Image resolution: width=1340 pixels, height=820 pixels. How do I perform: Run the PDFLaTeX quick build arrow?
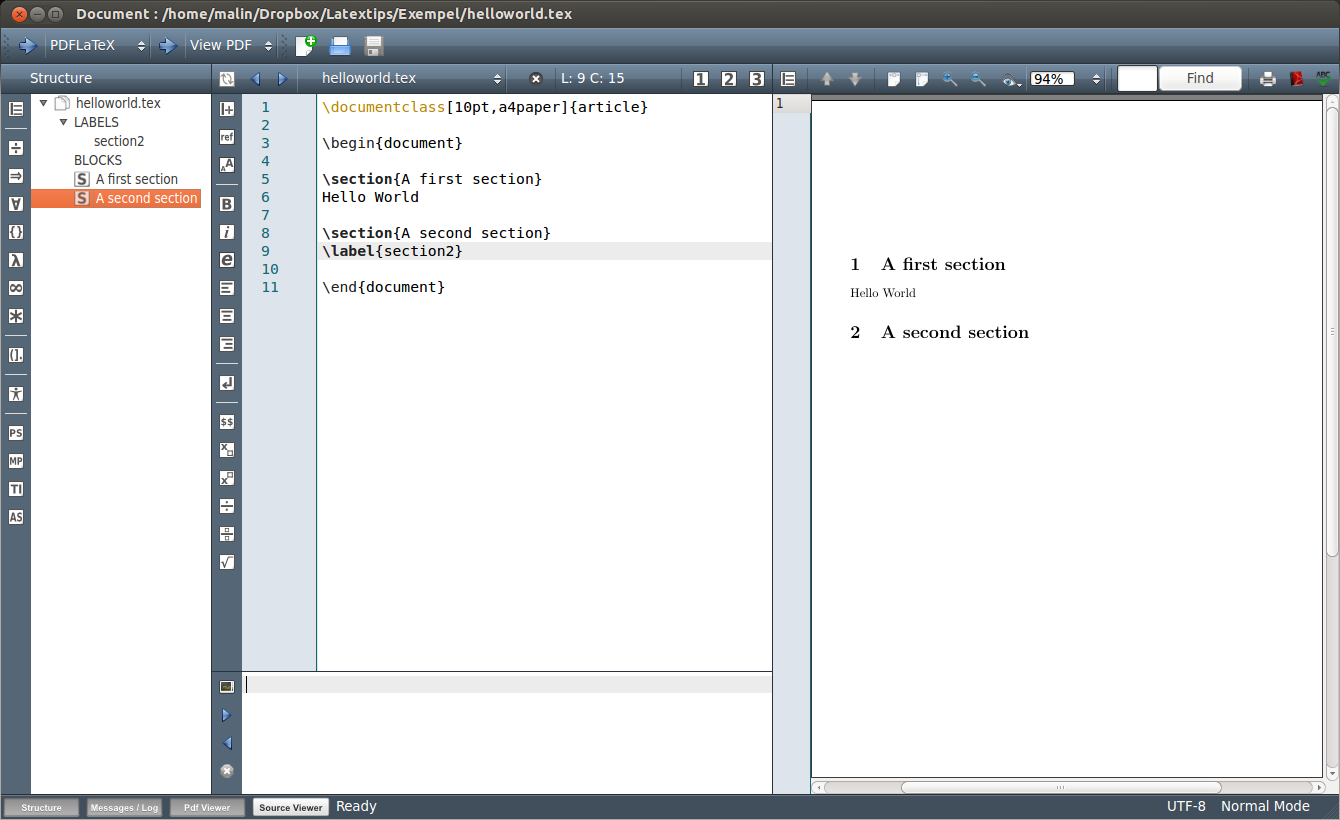click(x=27, y=45)
